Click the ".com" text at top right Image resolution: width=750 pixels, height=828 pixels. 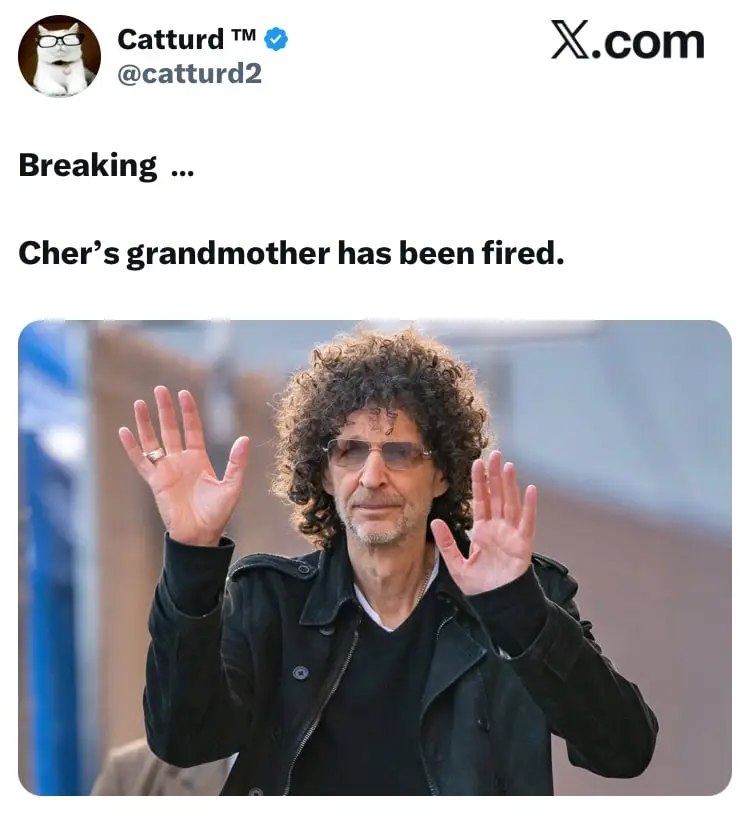(649, 42)
